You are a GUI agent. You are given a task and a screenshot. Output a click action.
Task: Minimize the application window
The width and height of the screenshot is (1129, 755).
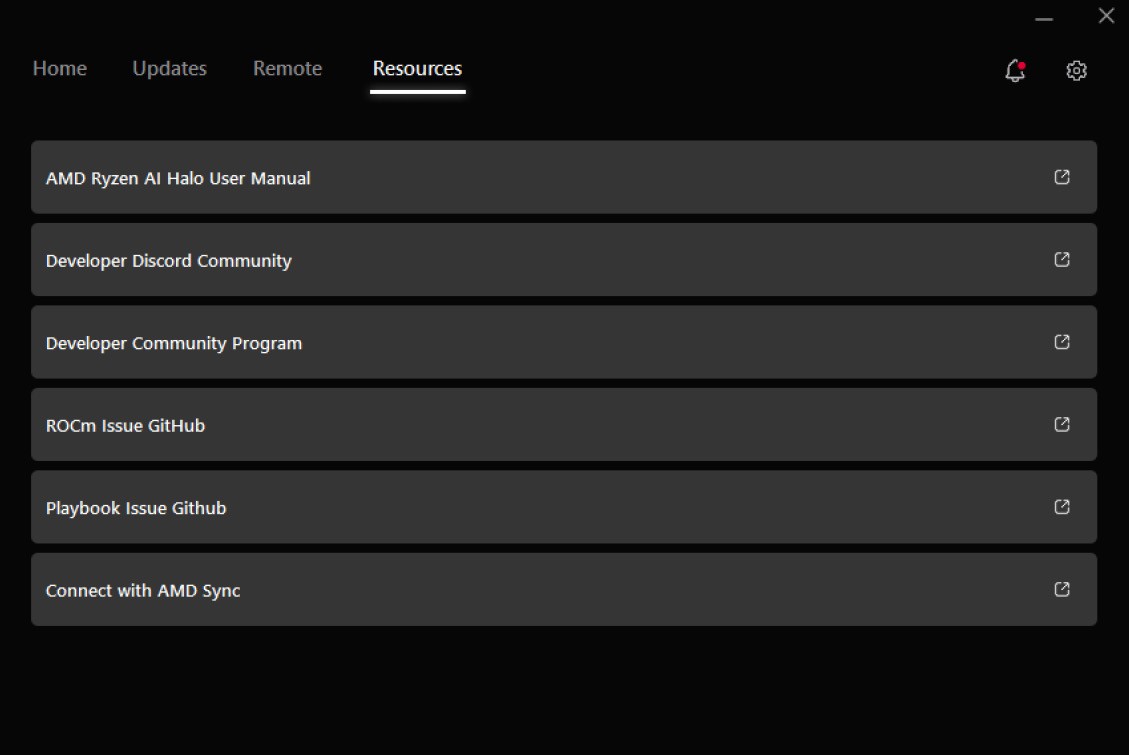[1044, 19]
